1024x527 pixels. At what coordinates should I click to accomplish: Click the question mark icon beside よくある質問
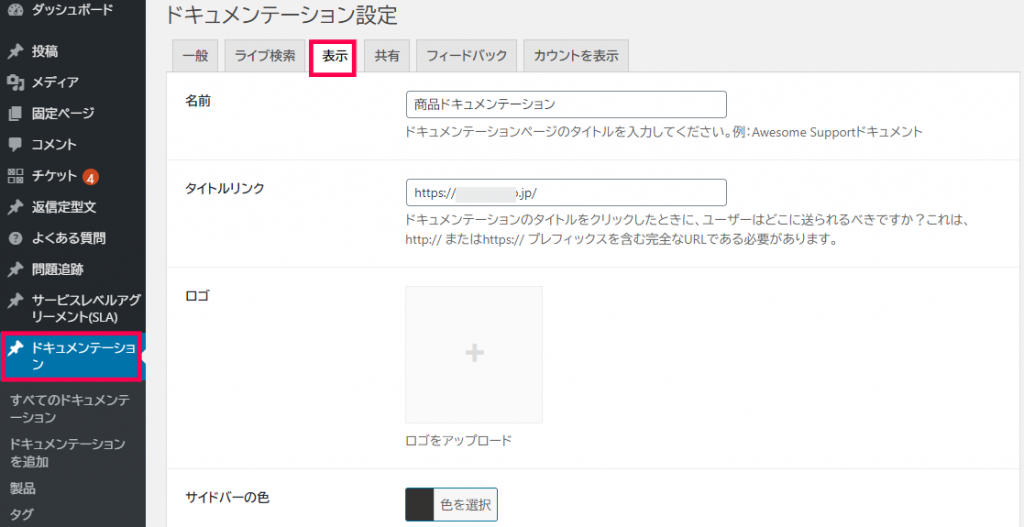[x=15, y=239]
